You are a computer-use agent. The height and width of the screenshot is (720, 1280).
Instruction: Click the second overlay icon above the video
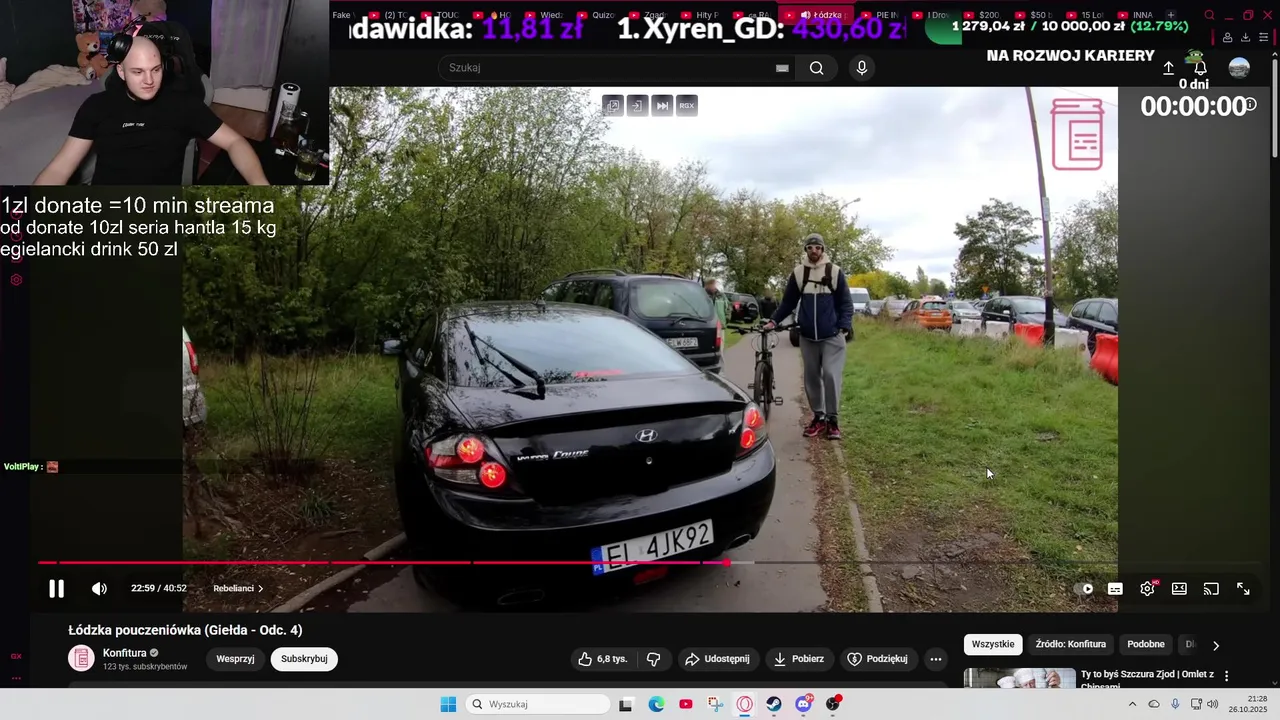point(637,105)
